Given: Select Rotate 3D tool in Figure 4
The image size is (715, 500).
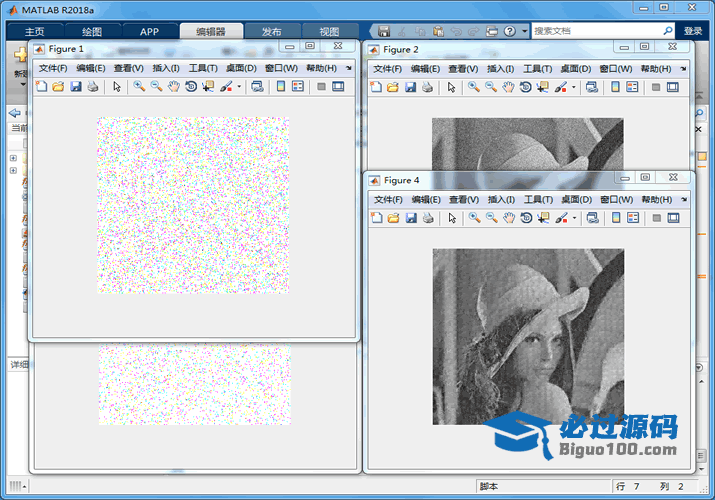Looking at the screenshot, I should pyautogui.click(x=527, y=218).
